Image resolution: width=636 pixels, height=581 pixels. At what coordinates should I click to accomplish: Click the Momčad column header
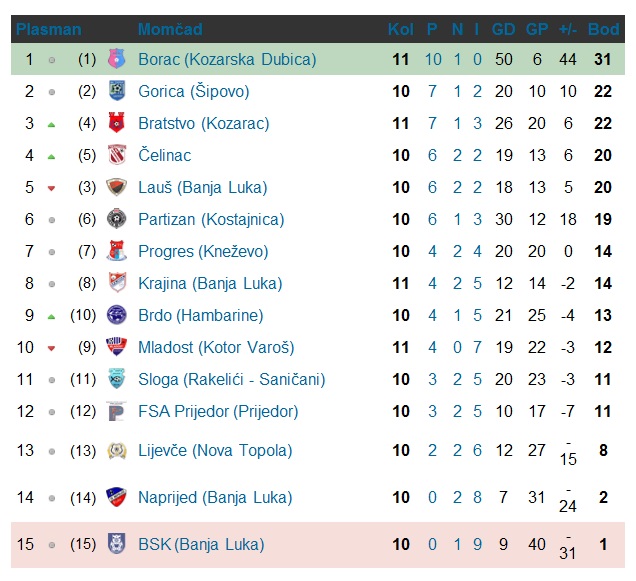170,30
